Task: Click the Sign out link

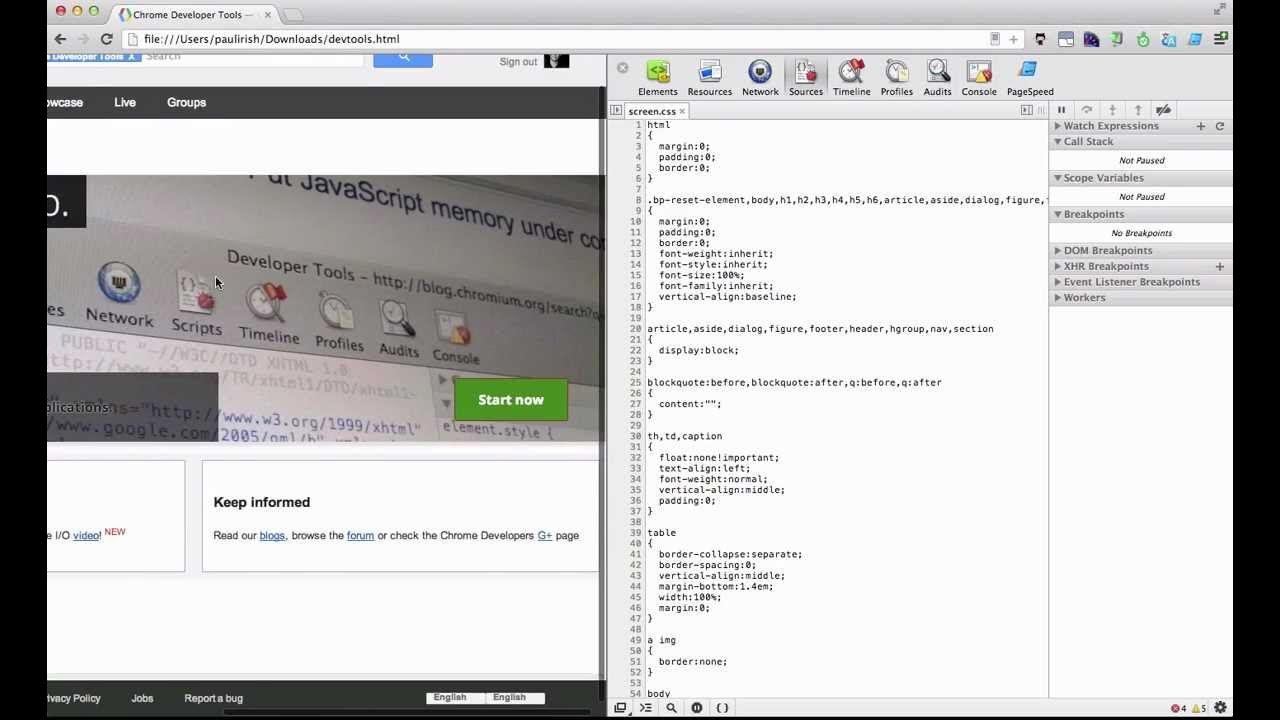Action: pos(518,62)
